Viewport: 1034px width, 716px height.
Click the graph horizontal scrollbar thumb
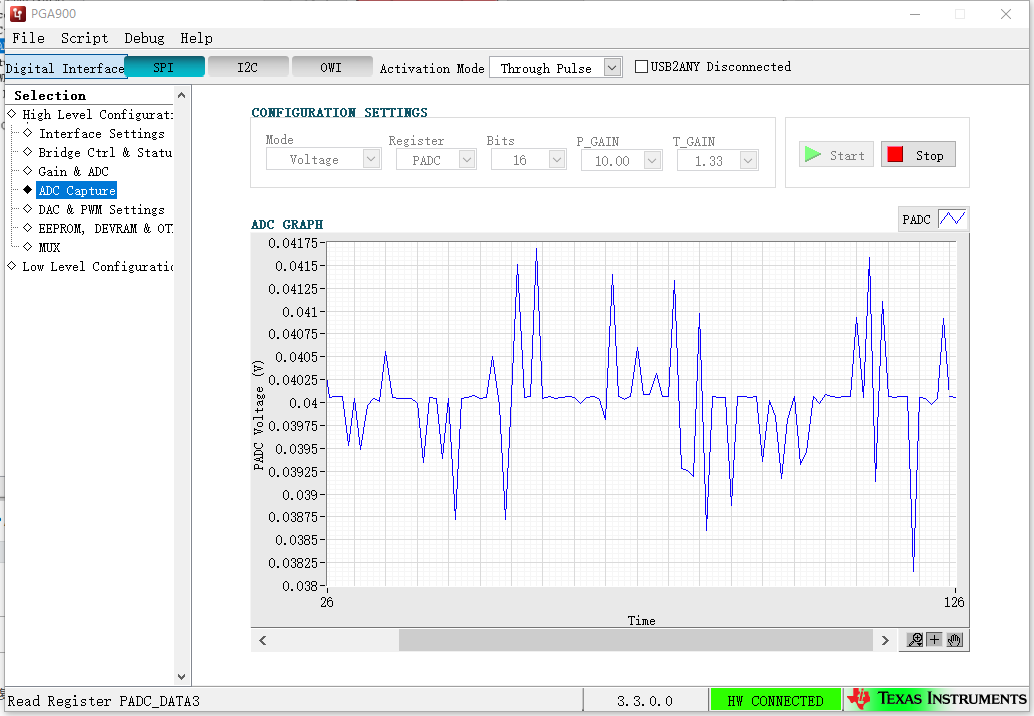636,640
